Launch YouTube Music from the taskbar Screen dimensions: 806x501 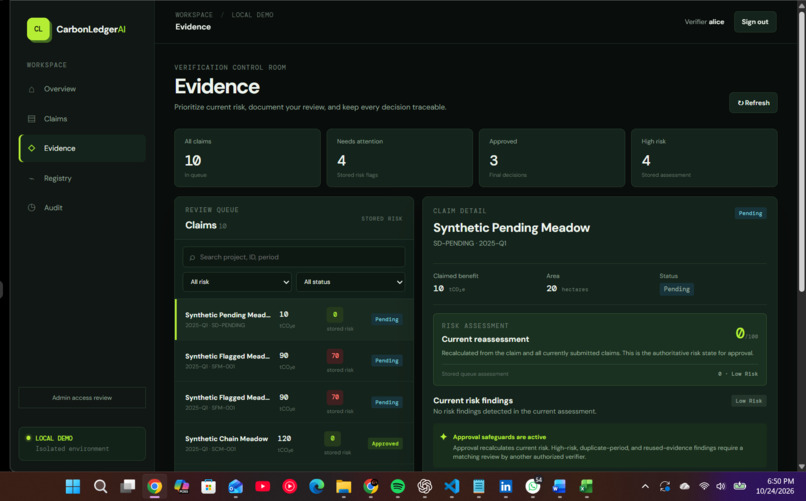pyautogui.click(x=289, y=486)
